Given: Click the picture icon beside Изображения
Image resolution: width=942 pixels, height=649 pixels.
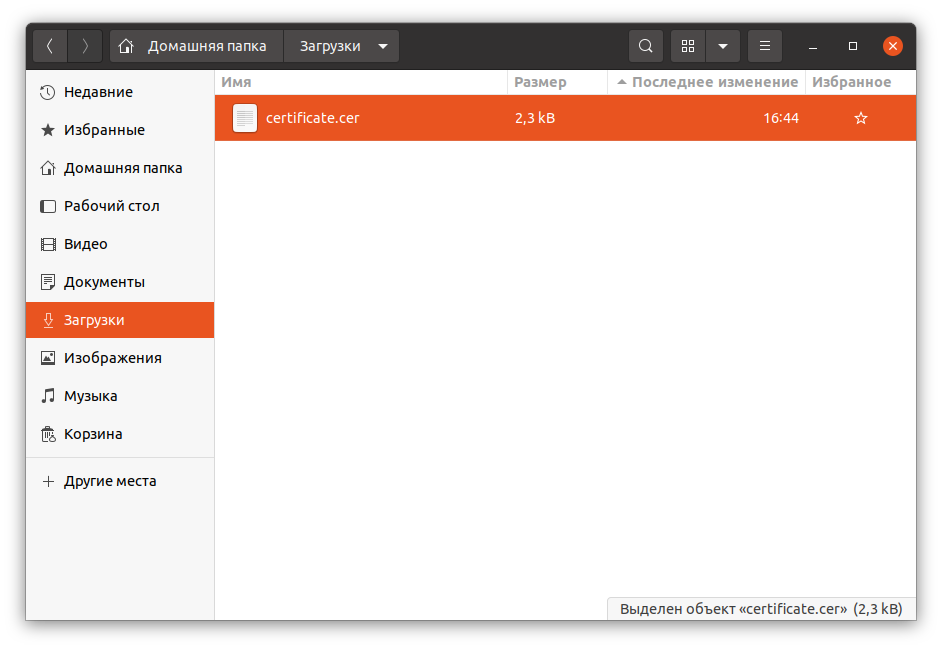Looking at the screenshot, I should [x=48, y=358].
